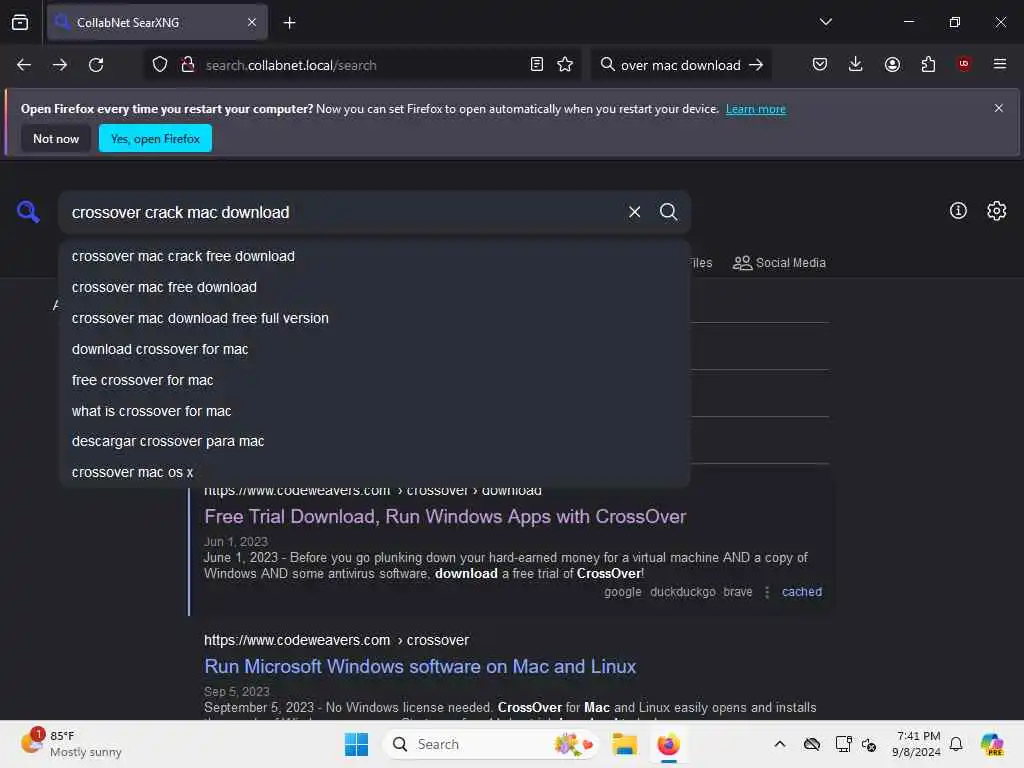The image size is (1024, 768).
Task: Open the Windows Start menu
Action: 357,744
